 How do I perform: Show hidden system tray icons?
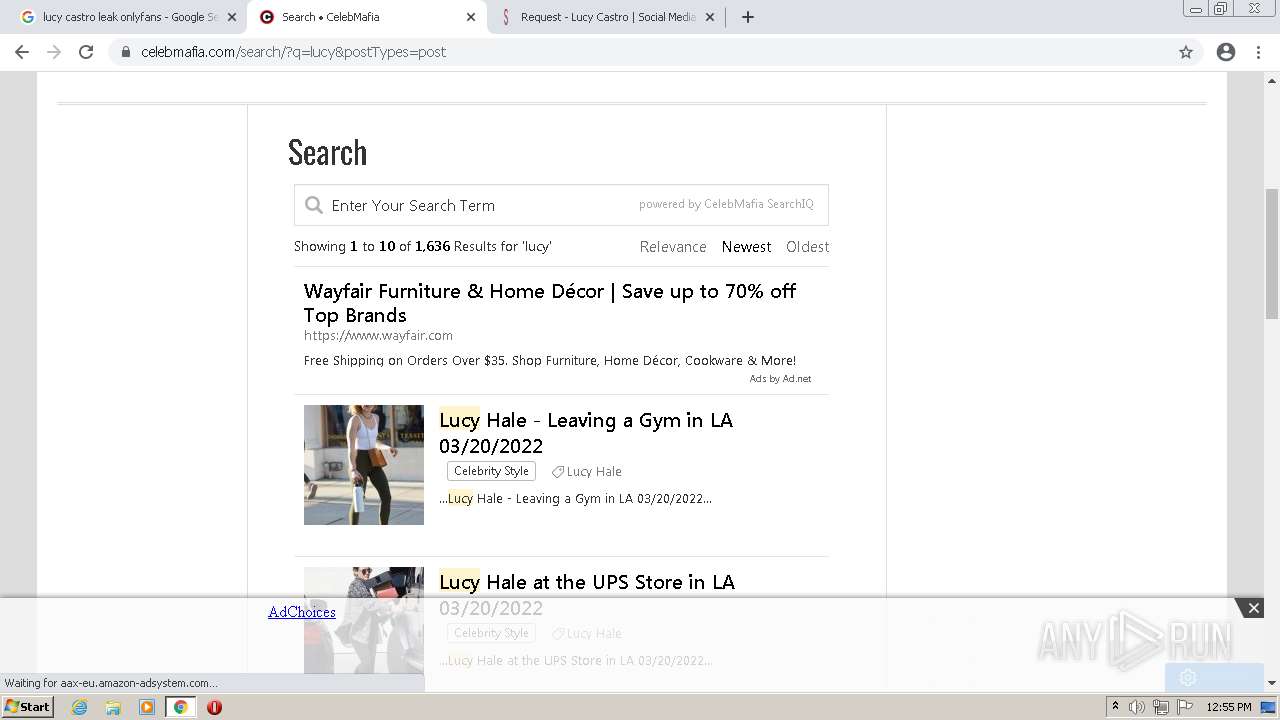tap(1115, 707)
